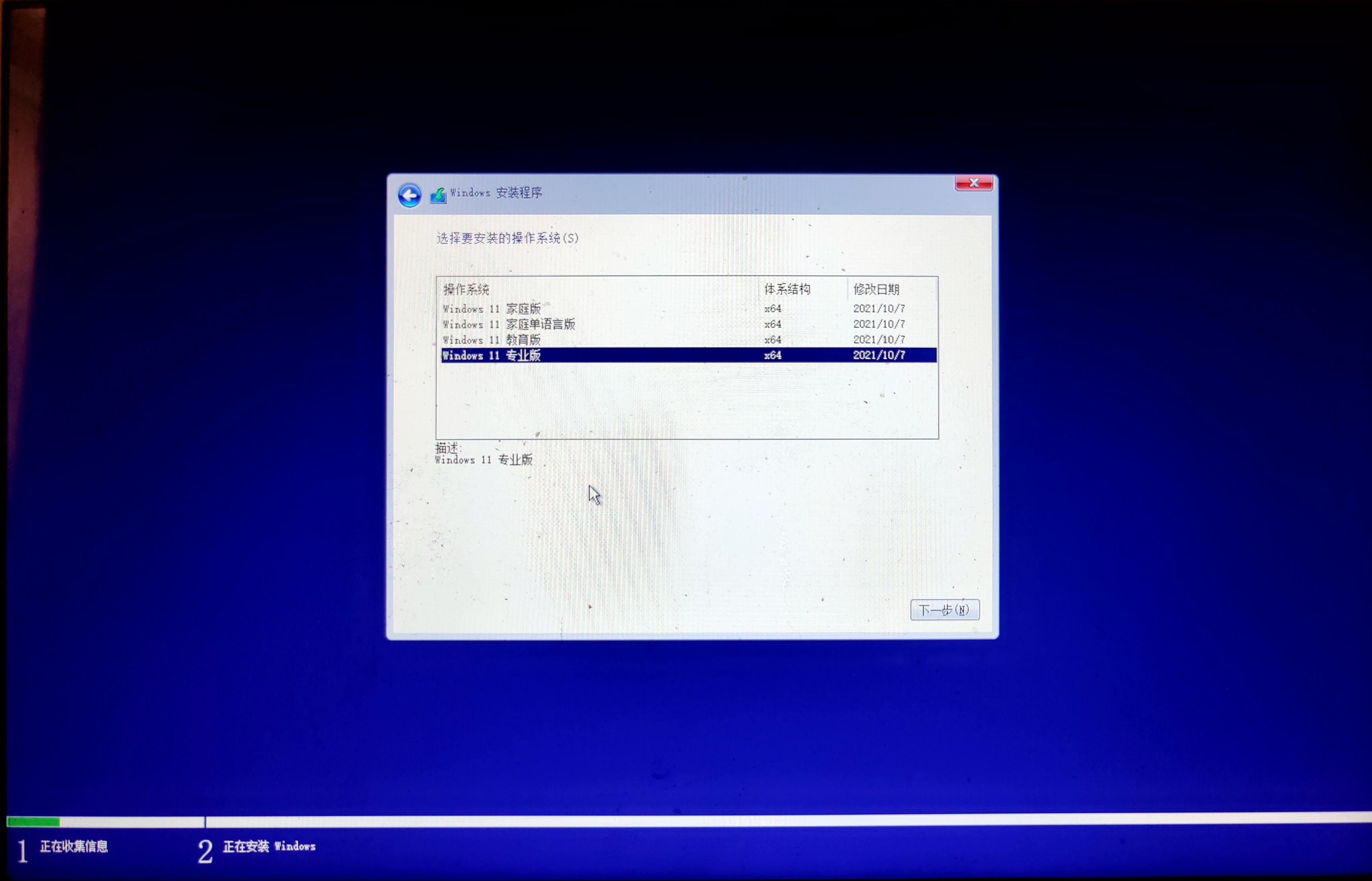Select Windows 11 家庭单语言版 entry

point(689,324)
